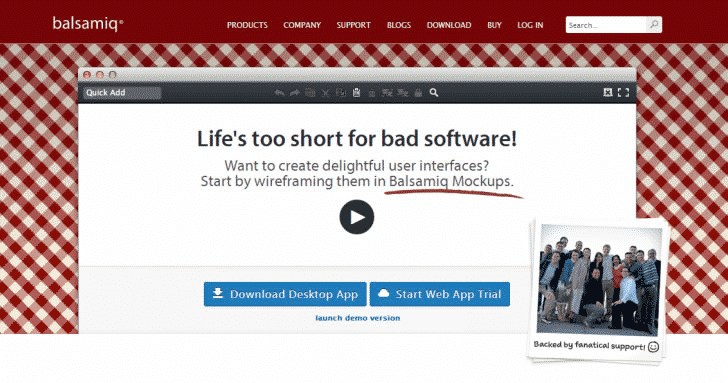Click the redo arrow icon
728x383 pixels.
294,92
